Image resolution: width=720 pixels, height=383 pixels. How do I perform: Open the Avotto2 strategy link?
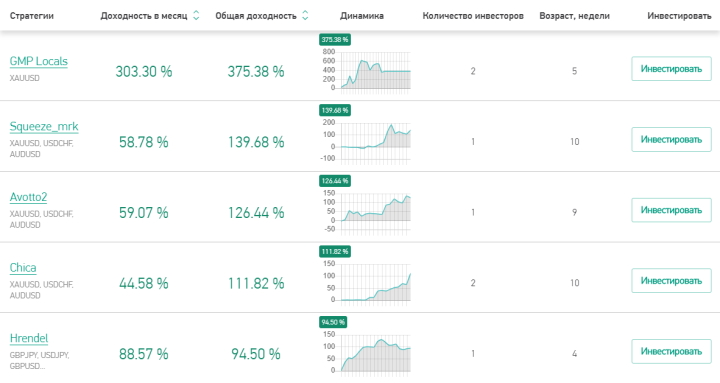click(x=28, y=197)
